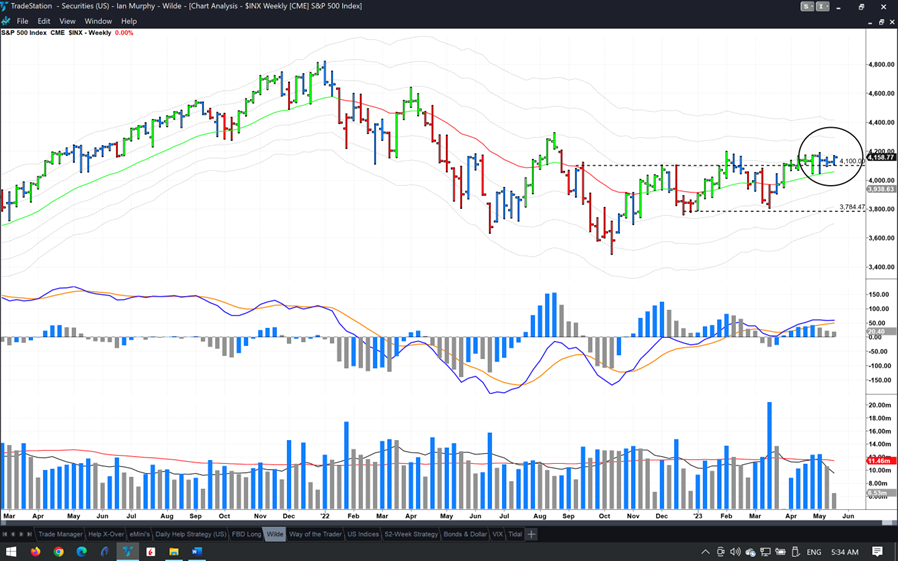Open the I dropdown in title bar
898x561 pixels.
click(822, 6)
